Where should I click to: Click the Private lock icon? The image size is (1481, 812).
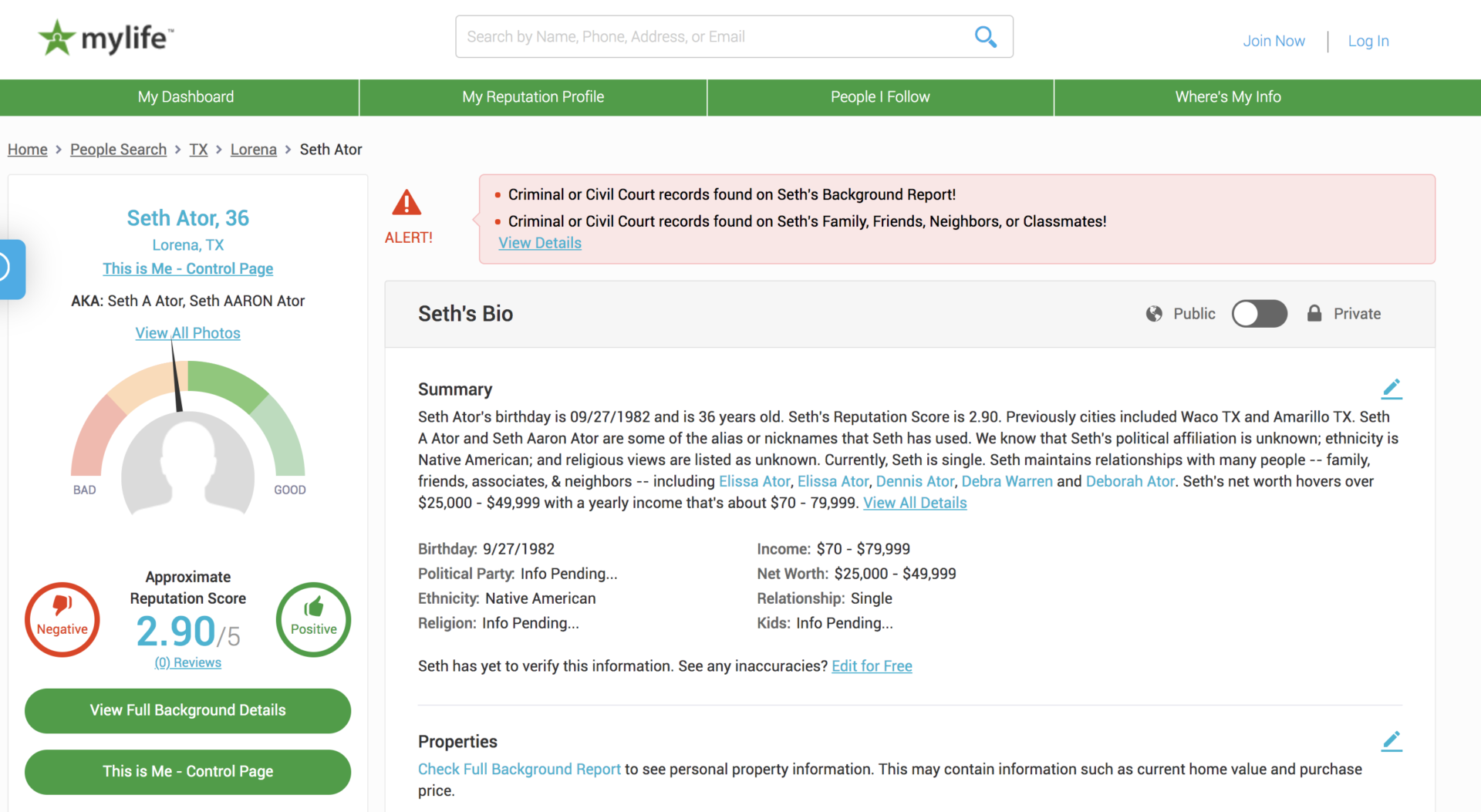tap(1314, 313)
